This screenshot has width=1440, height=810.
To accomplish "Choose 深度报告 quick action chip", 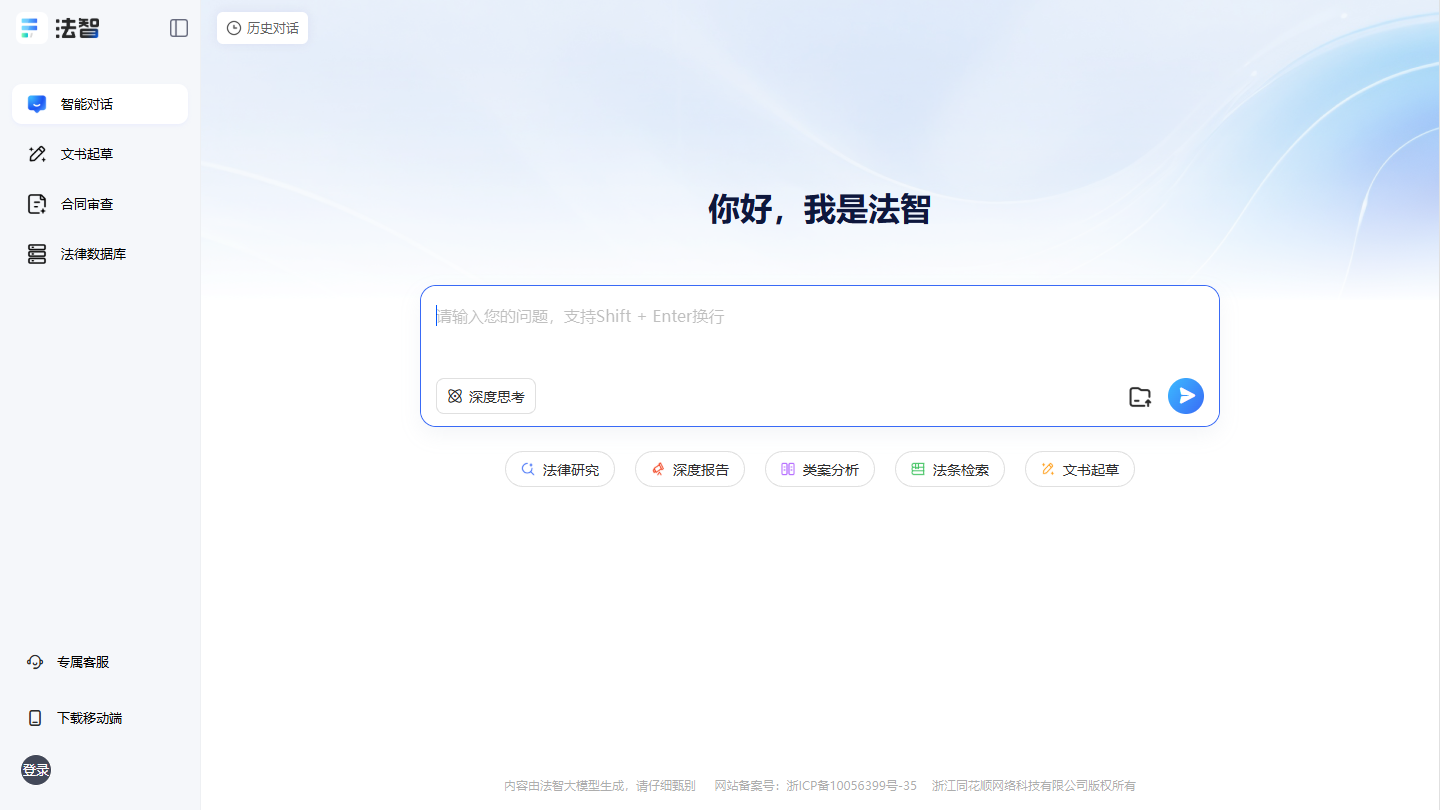I will coord(690,469).
